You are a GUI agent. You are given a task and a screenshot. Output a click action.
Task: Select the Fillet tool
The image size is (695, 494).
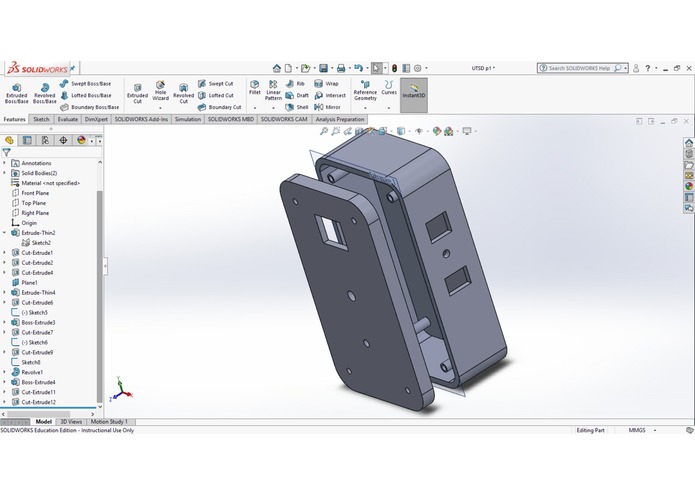coord(255,88)
